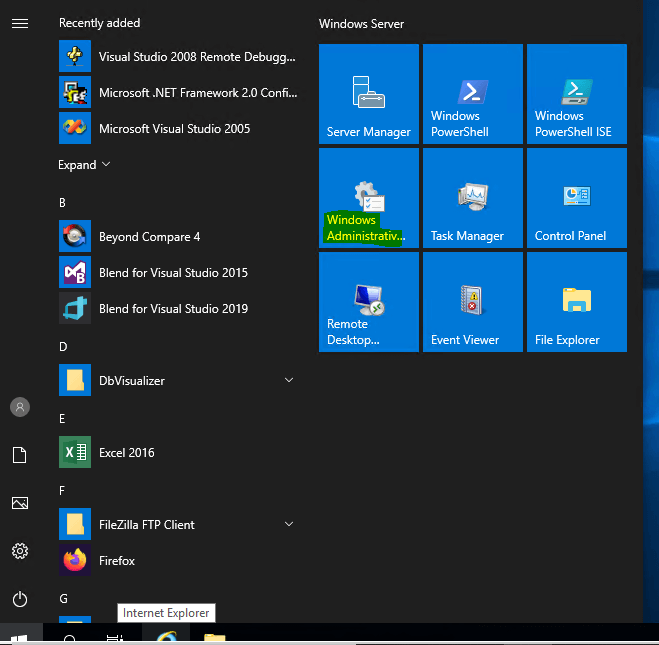Launch the Event Viewer tile
The image size is (659, 645).
tap(472, 302)
